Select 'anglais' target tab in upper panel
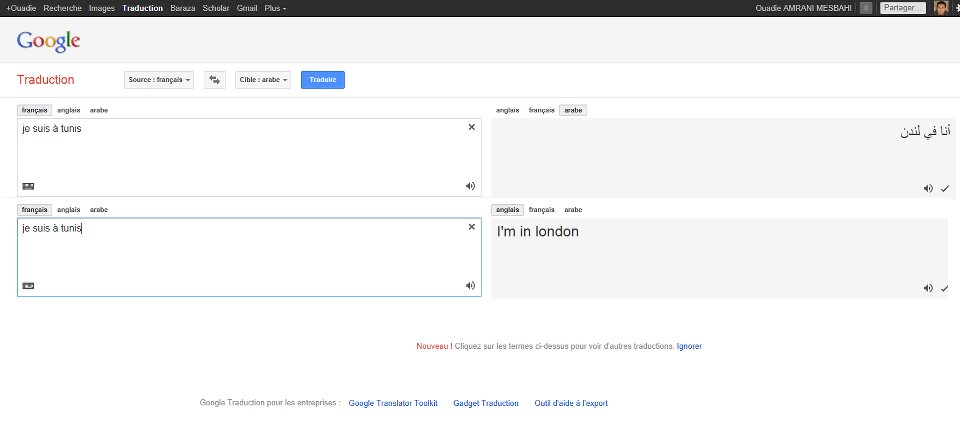This screenshot has height=426, width=960. (508, 110)
